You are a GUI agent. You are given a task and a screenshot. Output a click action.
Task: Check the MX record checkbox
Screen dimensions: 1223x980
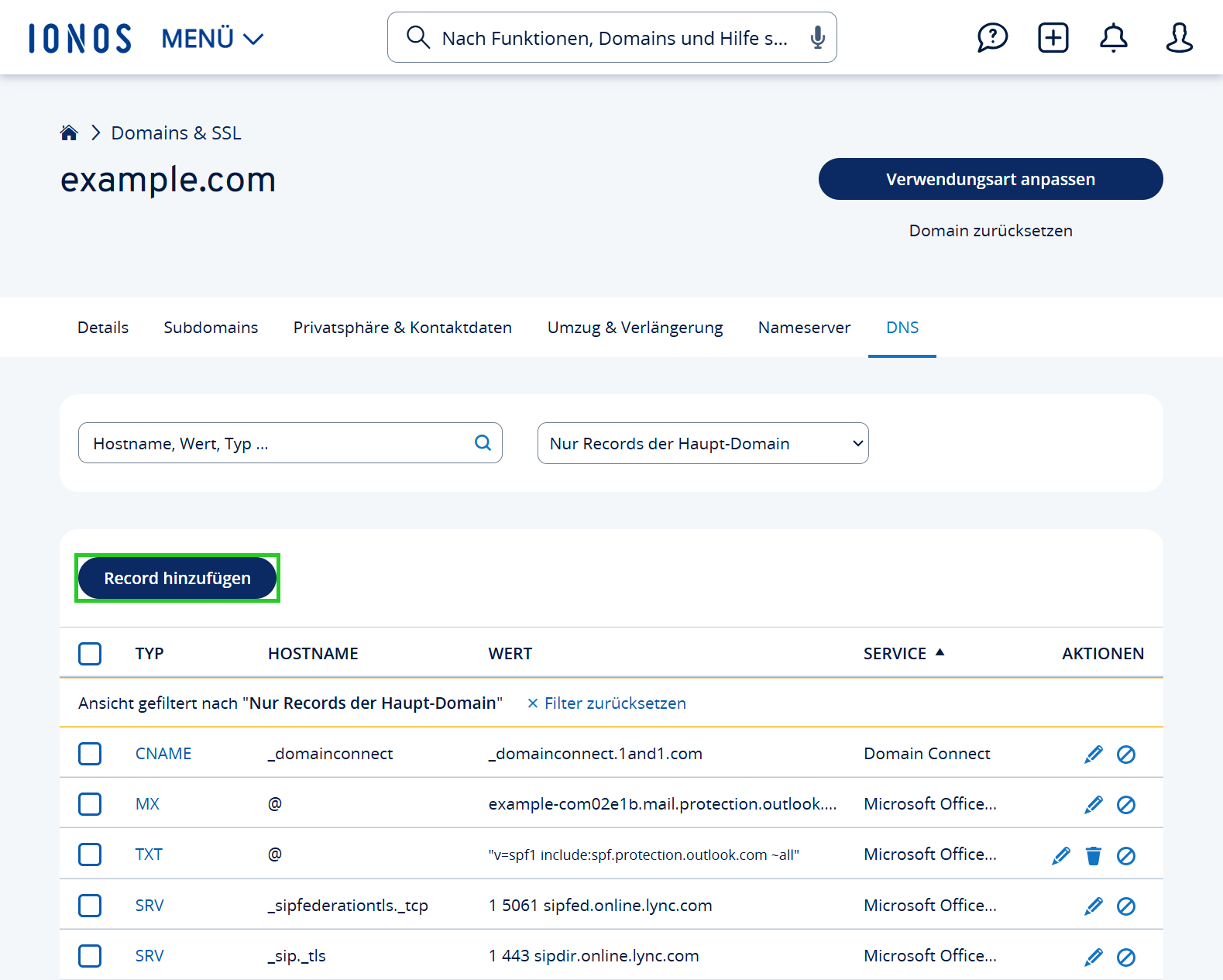[90, 803]
